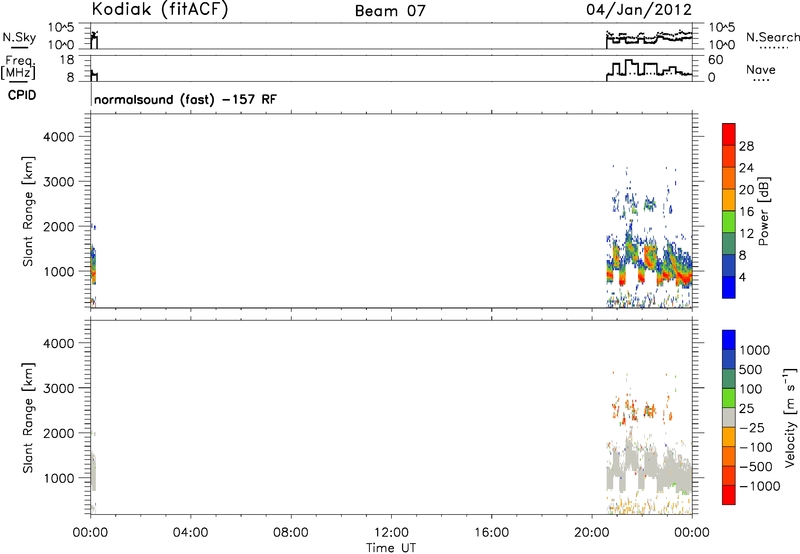Screen dimensions: 800x554
Task: Click the CPID label
Action: 22,95
